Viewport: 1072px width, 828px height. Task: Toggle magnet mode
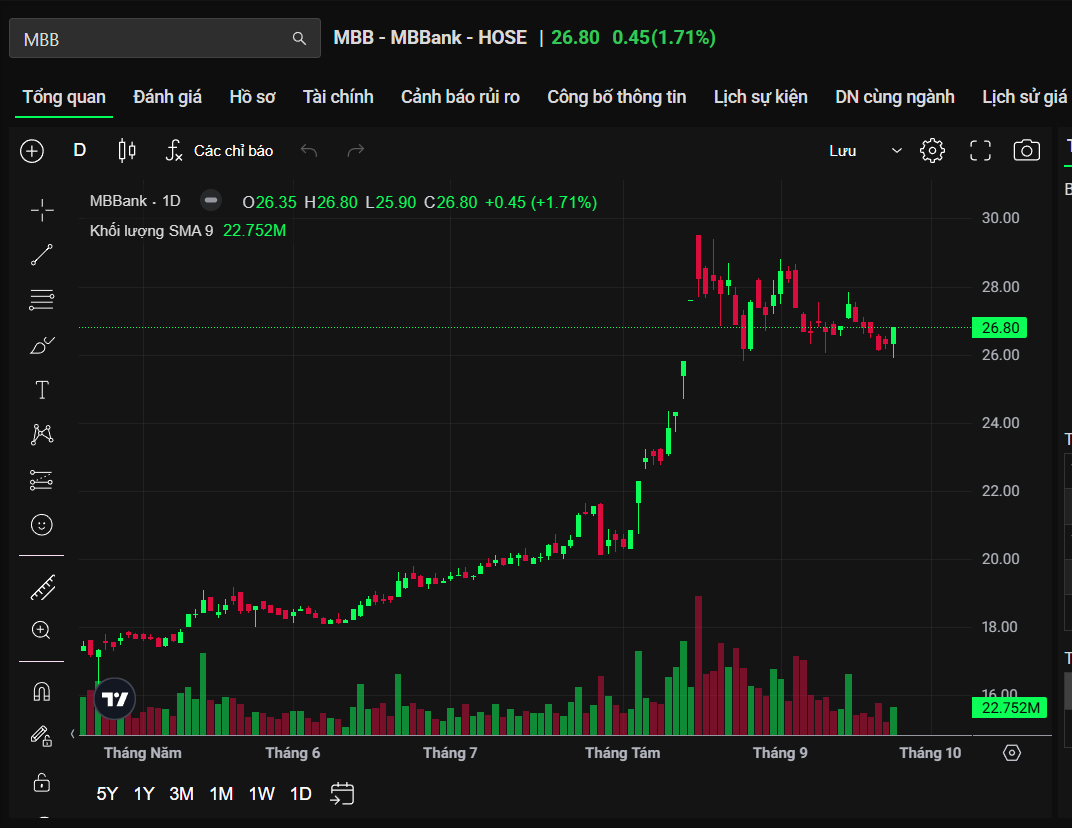tap(42, 692)
